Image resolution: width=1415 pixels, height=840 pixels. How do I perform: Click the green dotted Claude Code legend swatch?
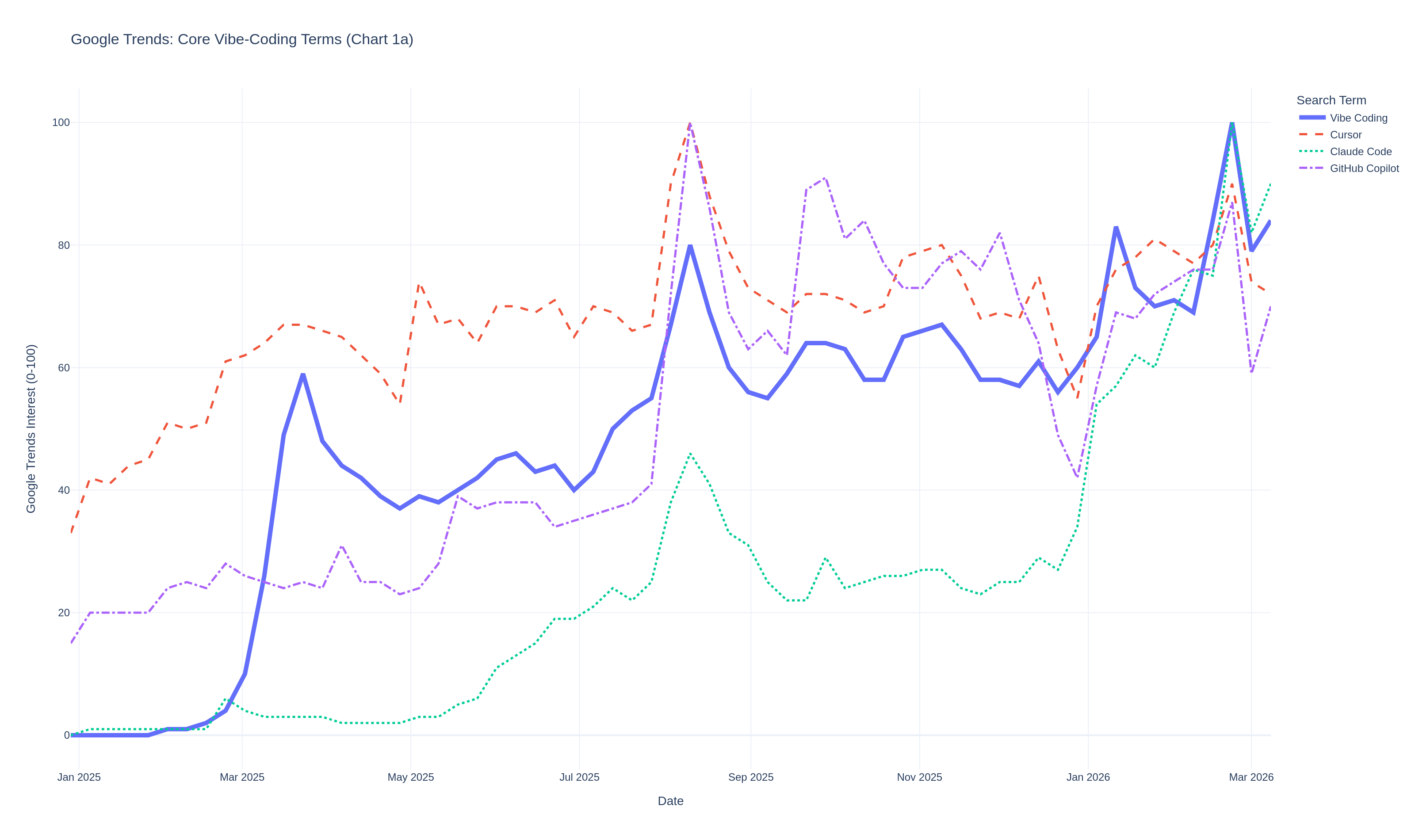1312,152
